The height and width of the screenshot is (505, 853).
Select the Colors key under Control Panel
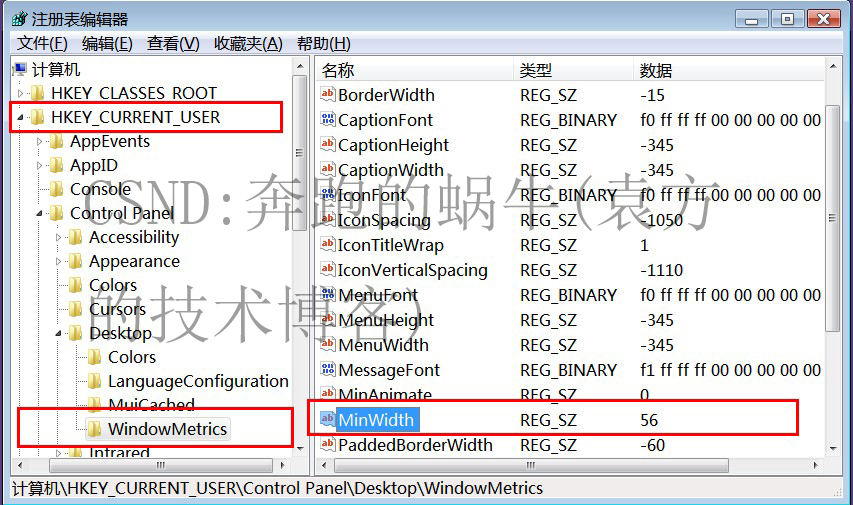tap(113, 285)
